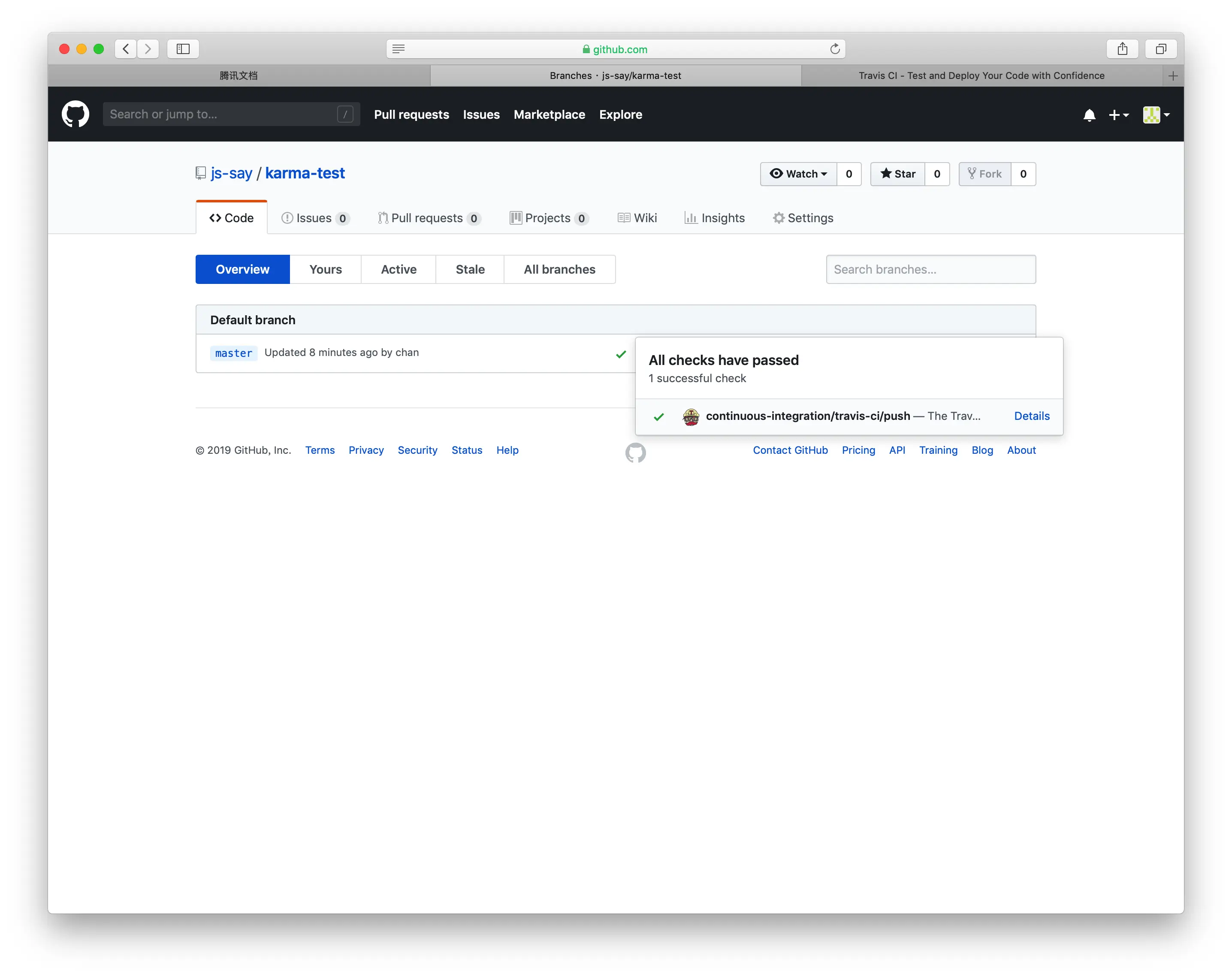The image size is (1232, 977).
Task: Open the About footer link
Action: coord(1022,450)
